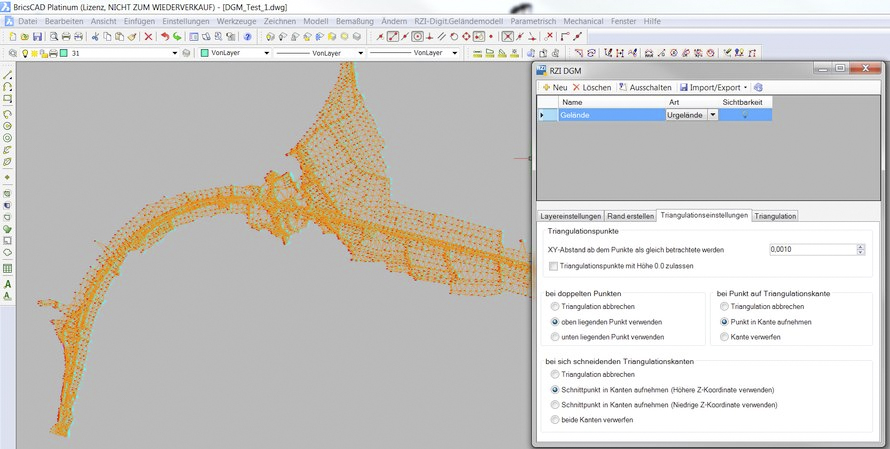
Task: Expand the layer 31 dropdown list
Action: (x=174, y=52)
